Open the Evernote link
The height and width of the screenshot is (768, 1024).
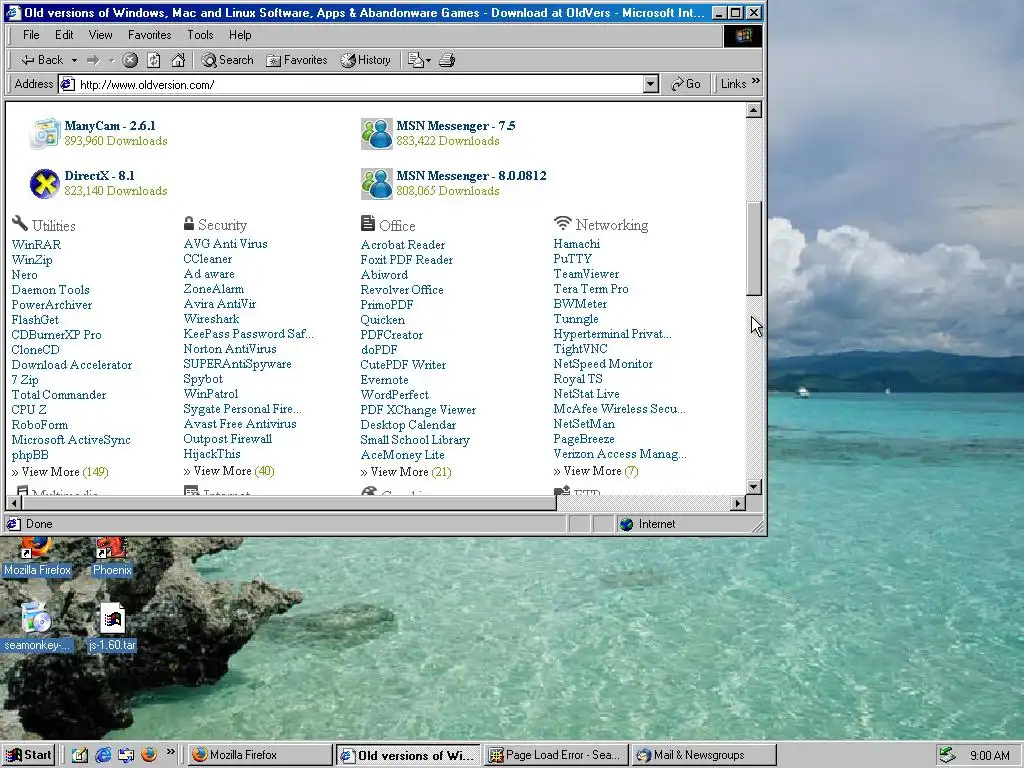pyautogui.click(x=384, y=380)
